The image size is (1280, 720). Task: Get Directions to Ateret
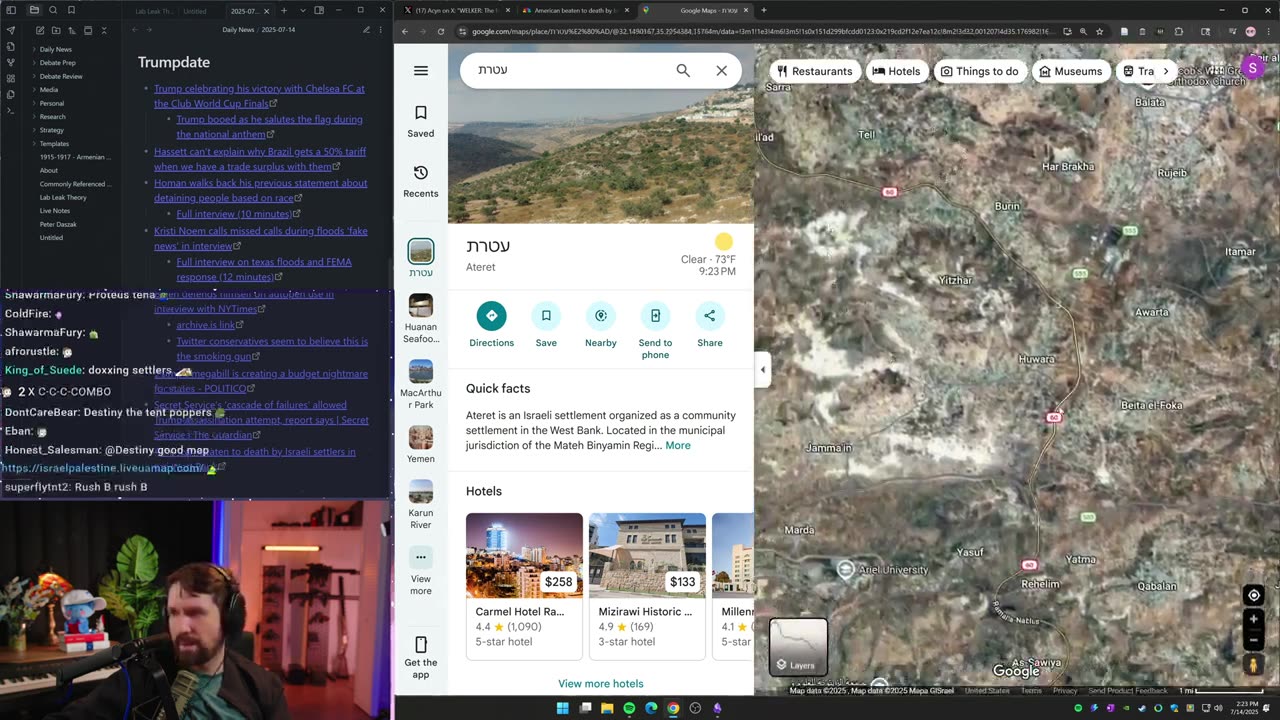click(x=491, y=325)
